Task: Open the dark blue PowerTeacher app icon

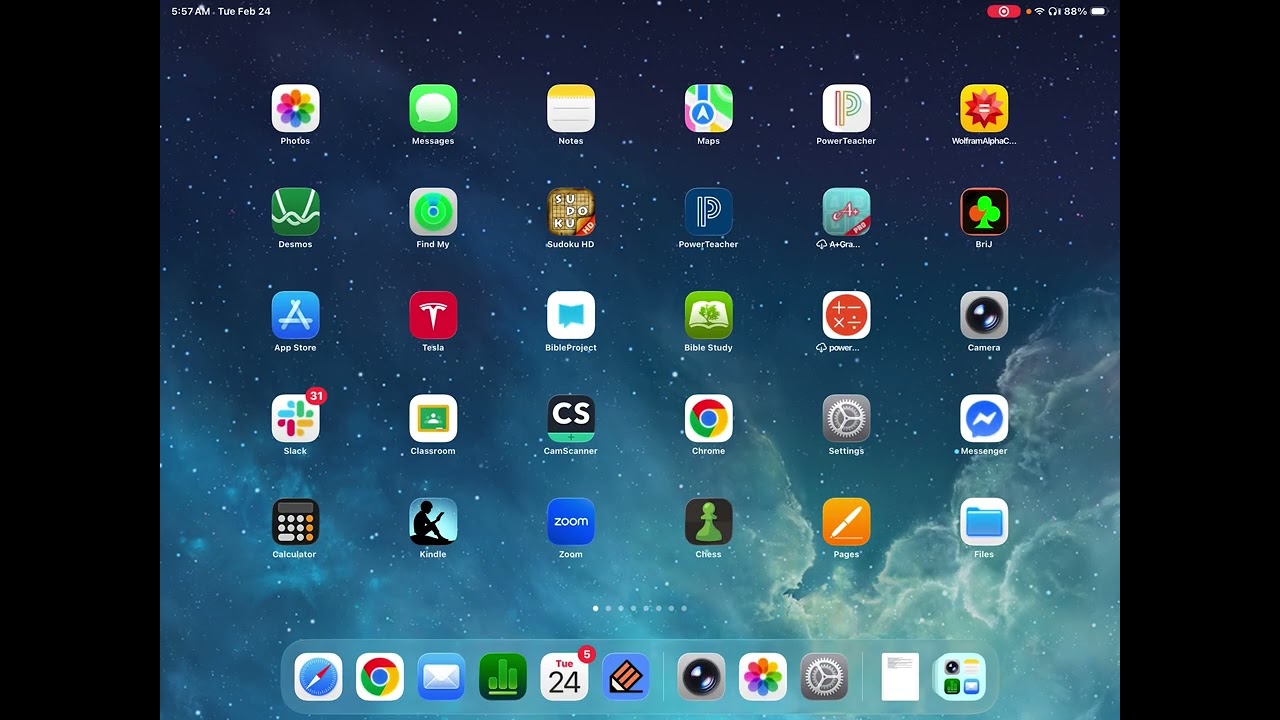Action: point(709,212)
